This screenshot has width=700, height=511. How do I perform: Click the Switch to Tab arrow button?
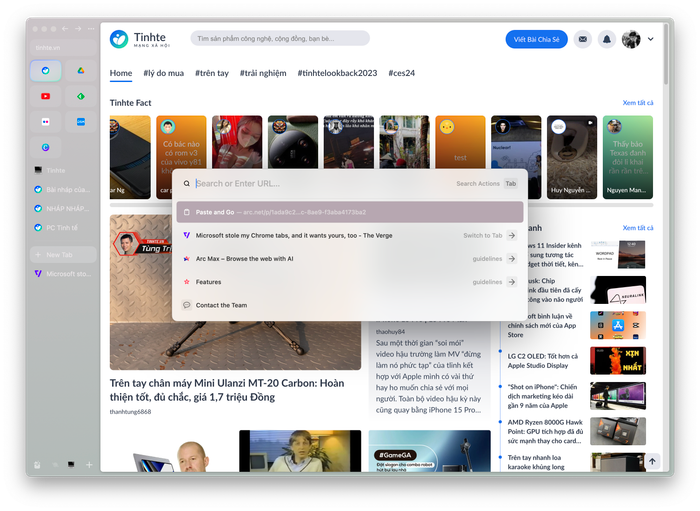(x=512, y=236)
